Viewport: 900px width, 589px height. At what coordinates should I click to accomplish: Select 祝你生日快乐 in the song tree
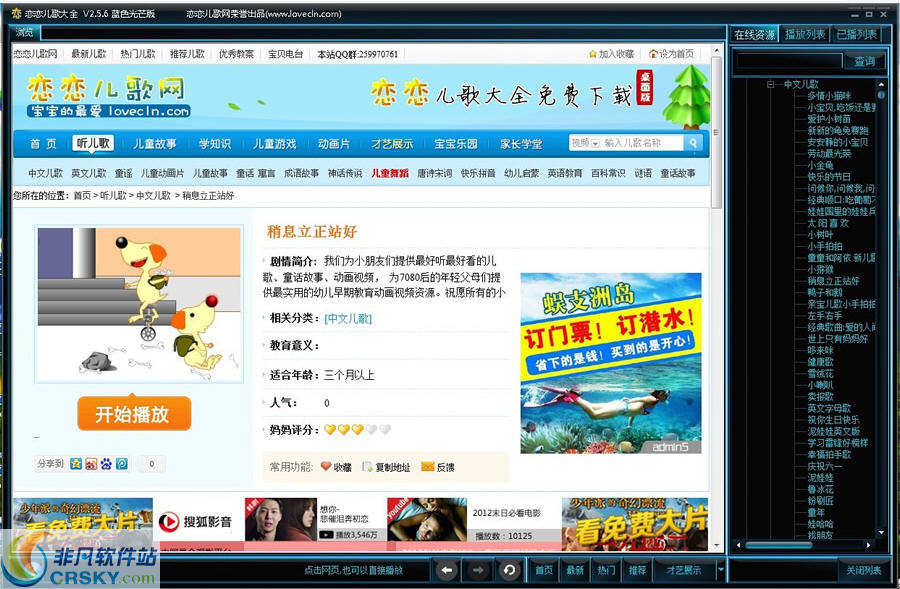click(x=833, y=420)
